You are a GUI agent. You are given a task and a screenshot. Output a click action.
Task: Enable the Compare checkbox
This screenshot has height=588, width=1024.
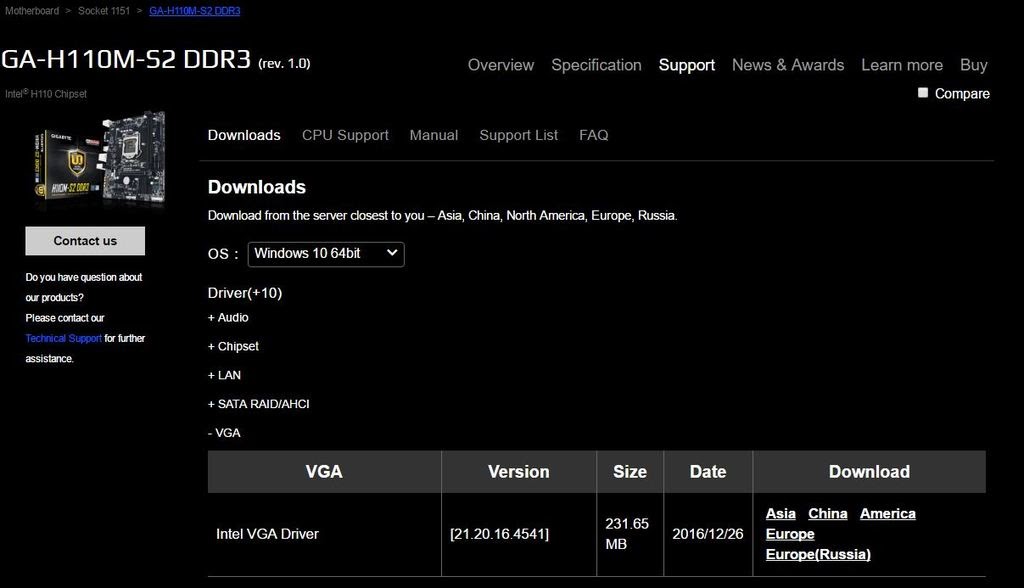coord(922,93)
